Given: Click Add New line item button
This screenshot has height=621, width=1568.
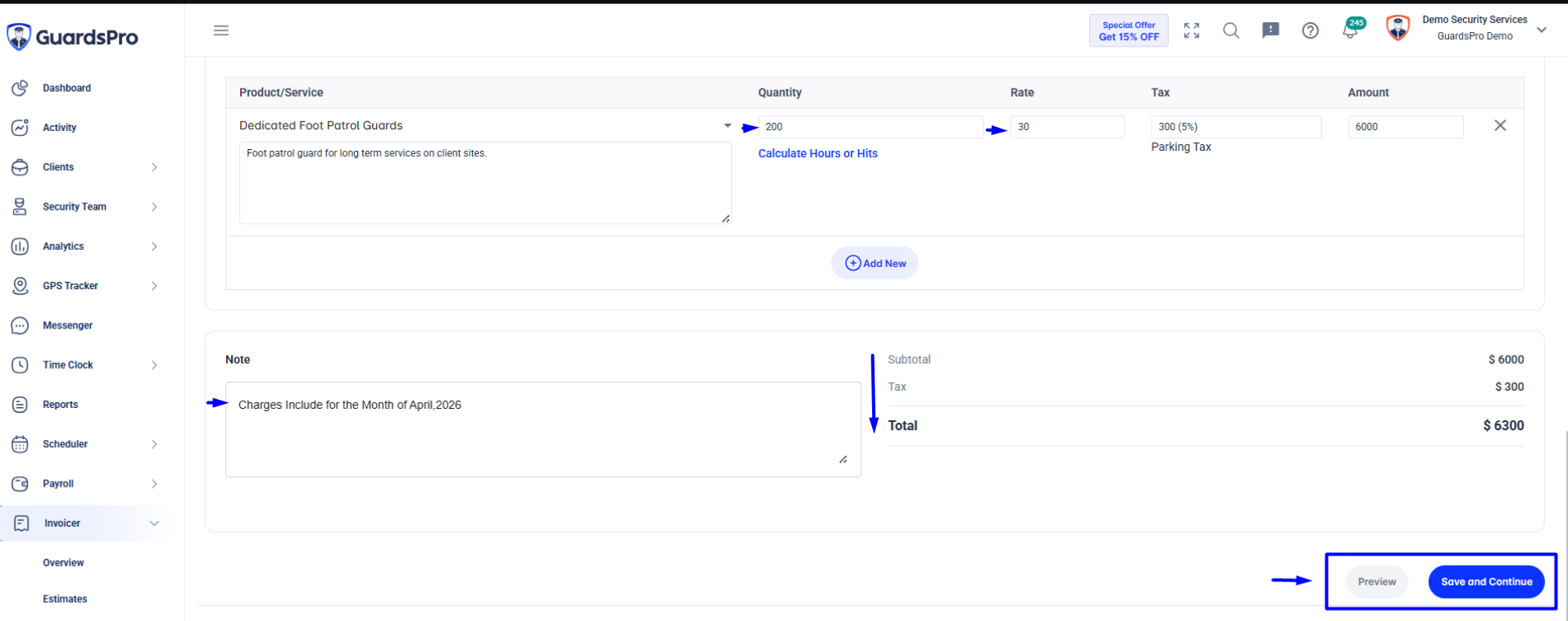Looking at the screenshot, I should point(875,263).
